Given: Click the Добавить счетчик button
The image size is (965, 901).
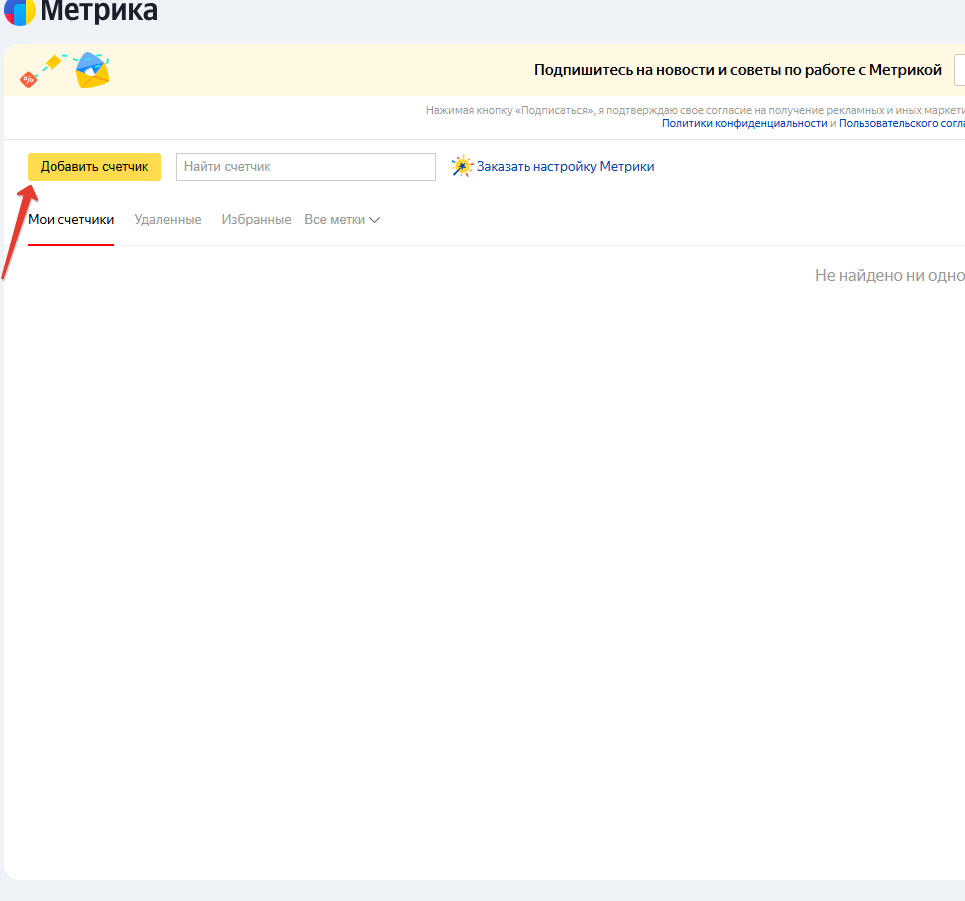Looking at the screenshot, I should [x=94, y=167].
